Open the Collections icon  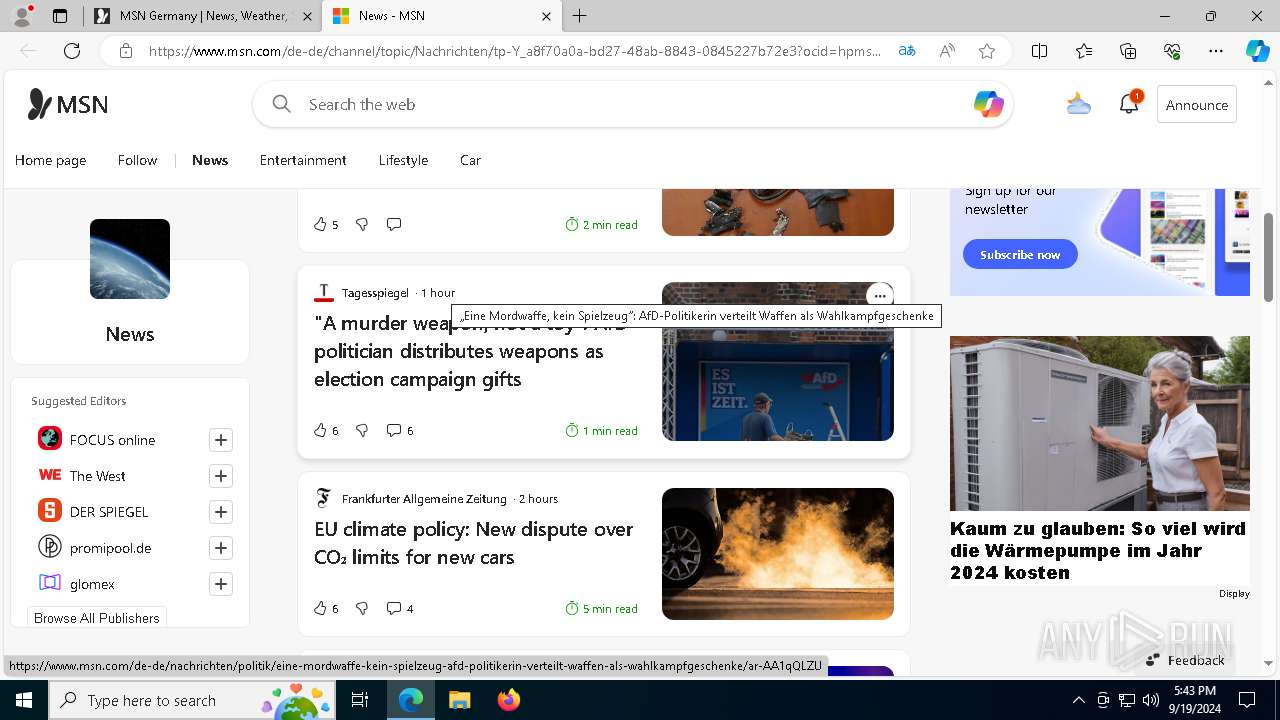coord(1128,51)
